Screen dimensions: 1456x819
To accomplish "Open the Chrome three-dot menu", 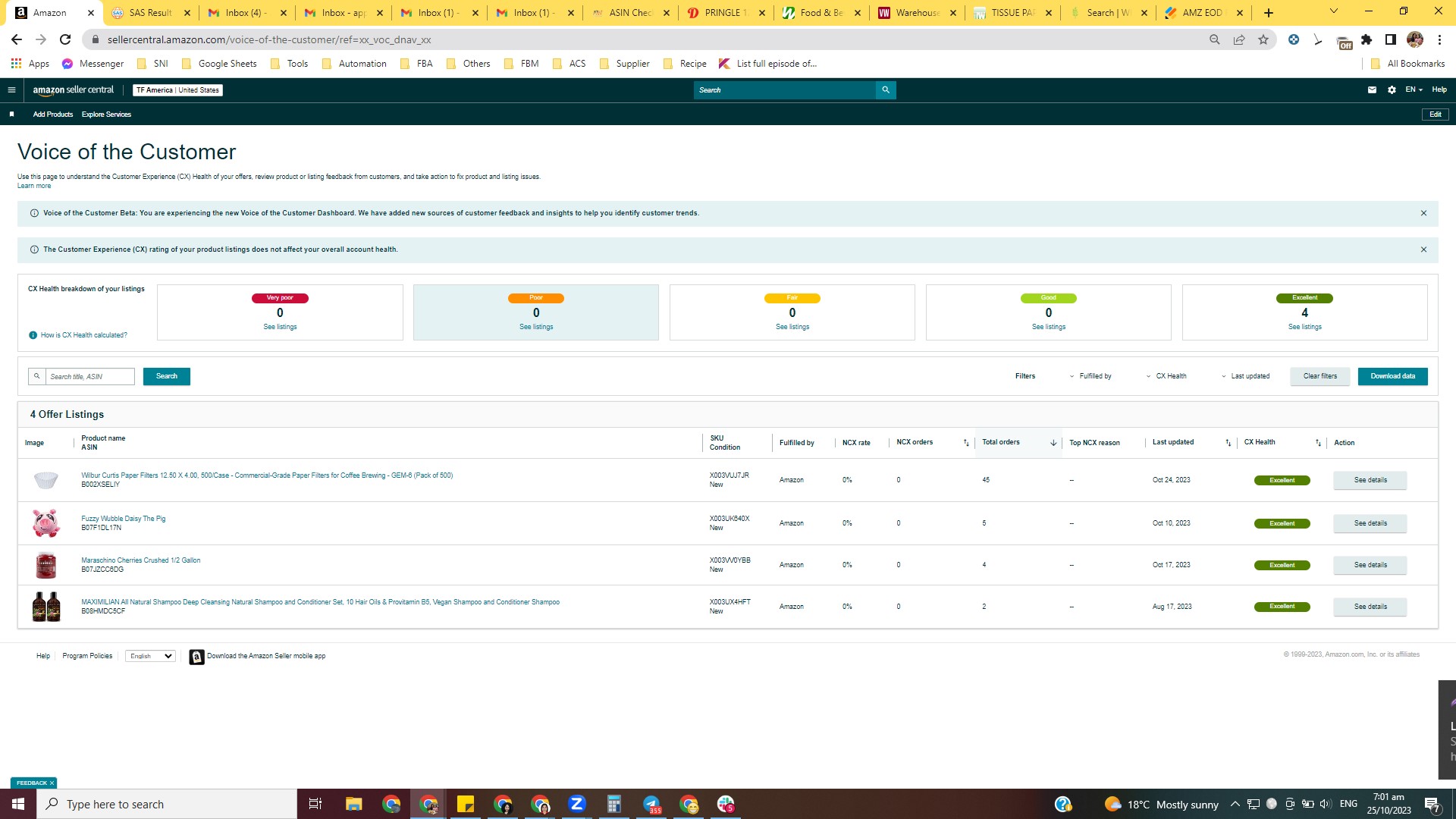I will coord(1439,39).
